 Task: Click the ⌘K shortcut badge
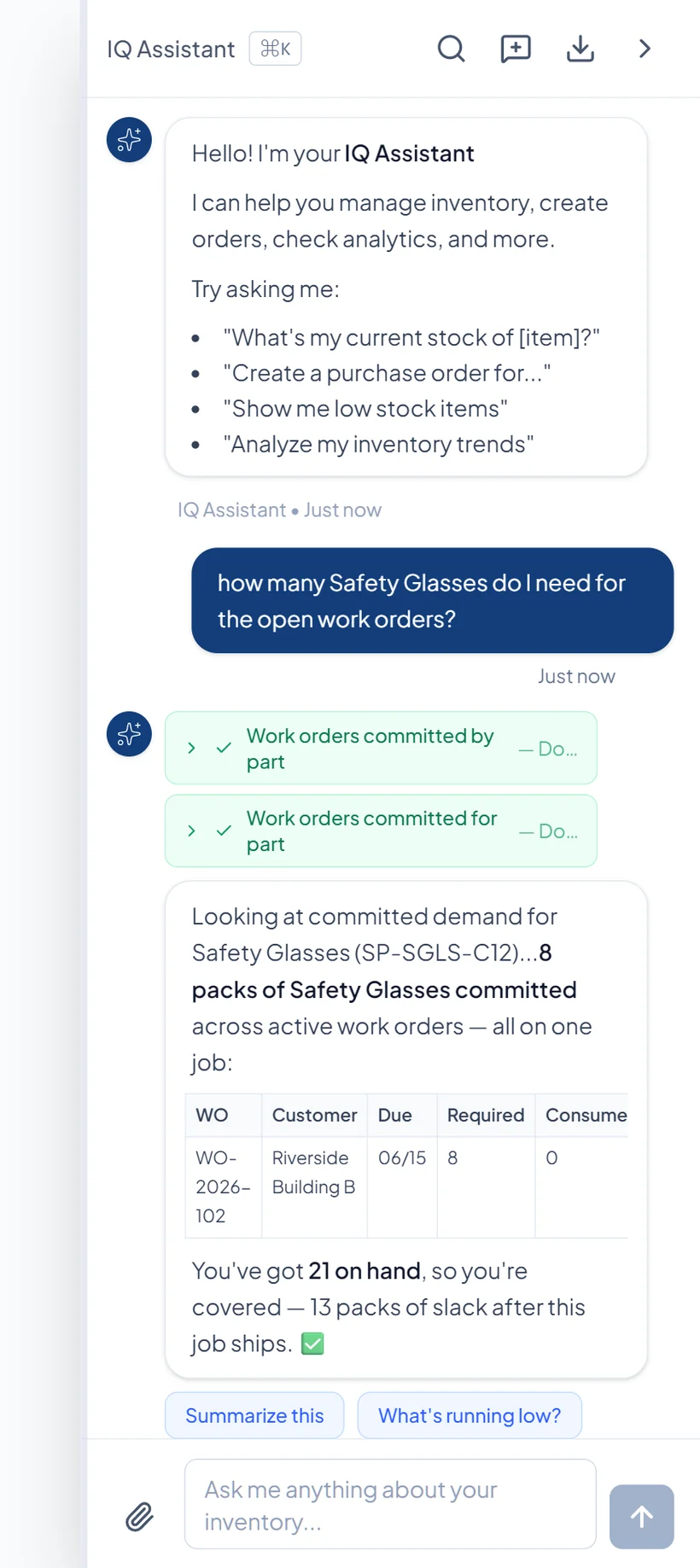(x=275, y=49)
